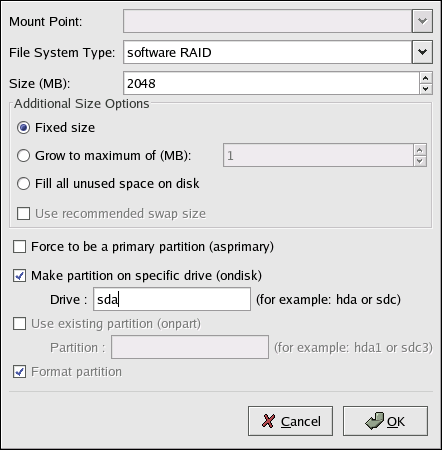
Task: Increase Size (MB) with up arrow
Action: 426,78
